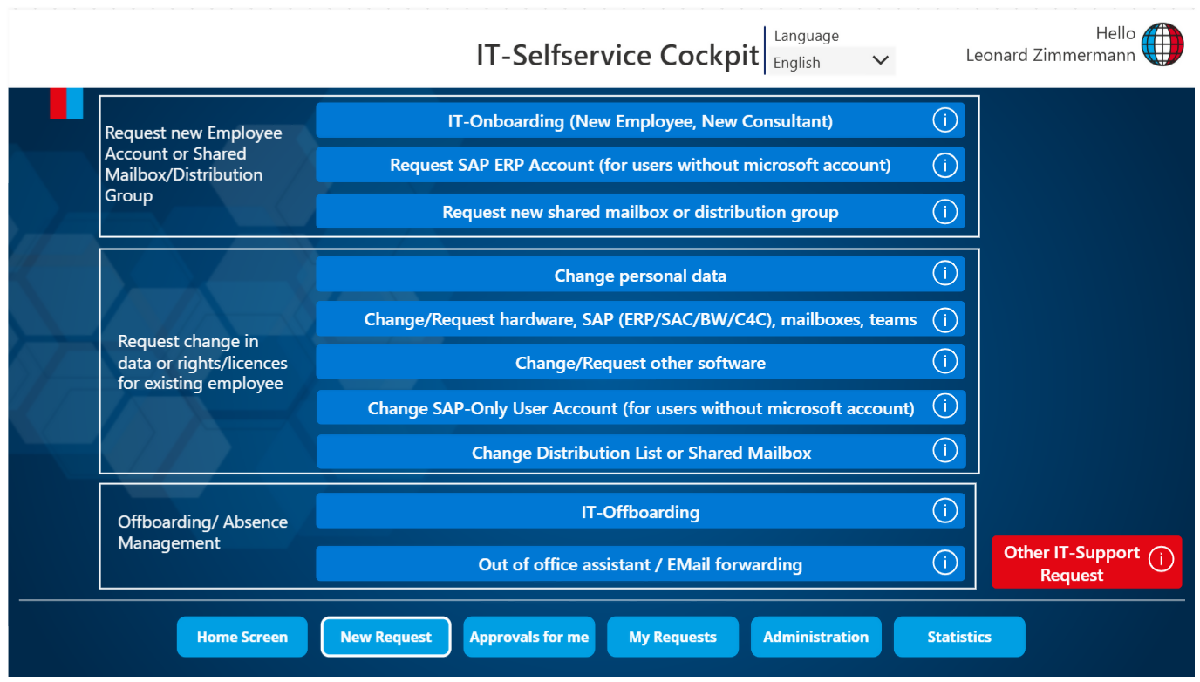Image resolution: width=1200 pixels, height=682 pixels.
Task: Open info for Request SAP ERP Account
Action: pyautogui.click(x=944, y=165)
